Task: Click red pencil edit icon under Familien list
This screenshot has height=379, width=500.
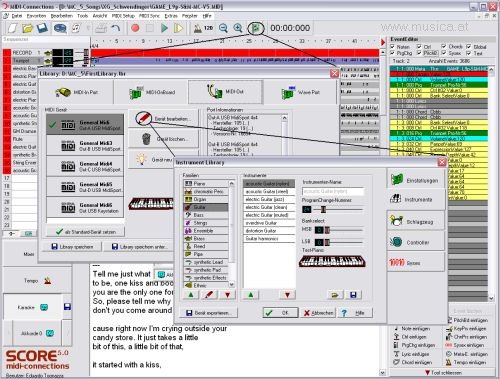Action: pos(209,295)
